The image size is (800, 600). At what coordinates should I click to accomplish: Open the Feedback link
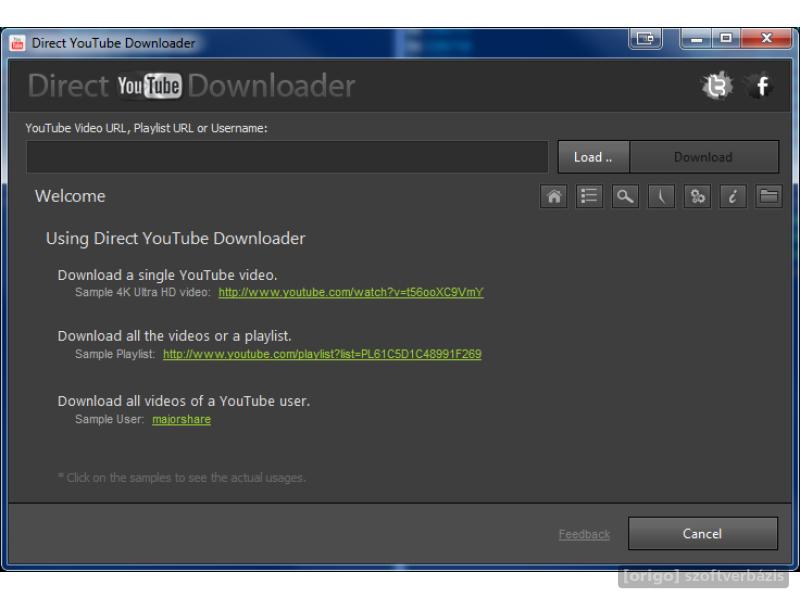point(584,535)
